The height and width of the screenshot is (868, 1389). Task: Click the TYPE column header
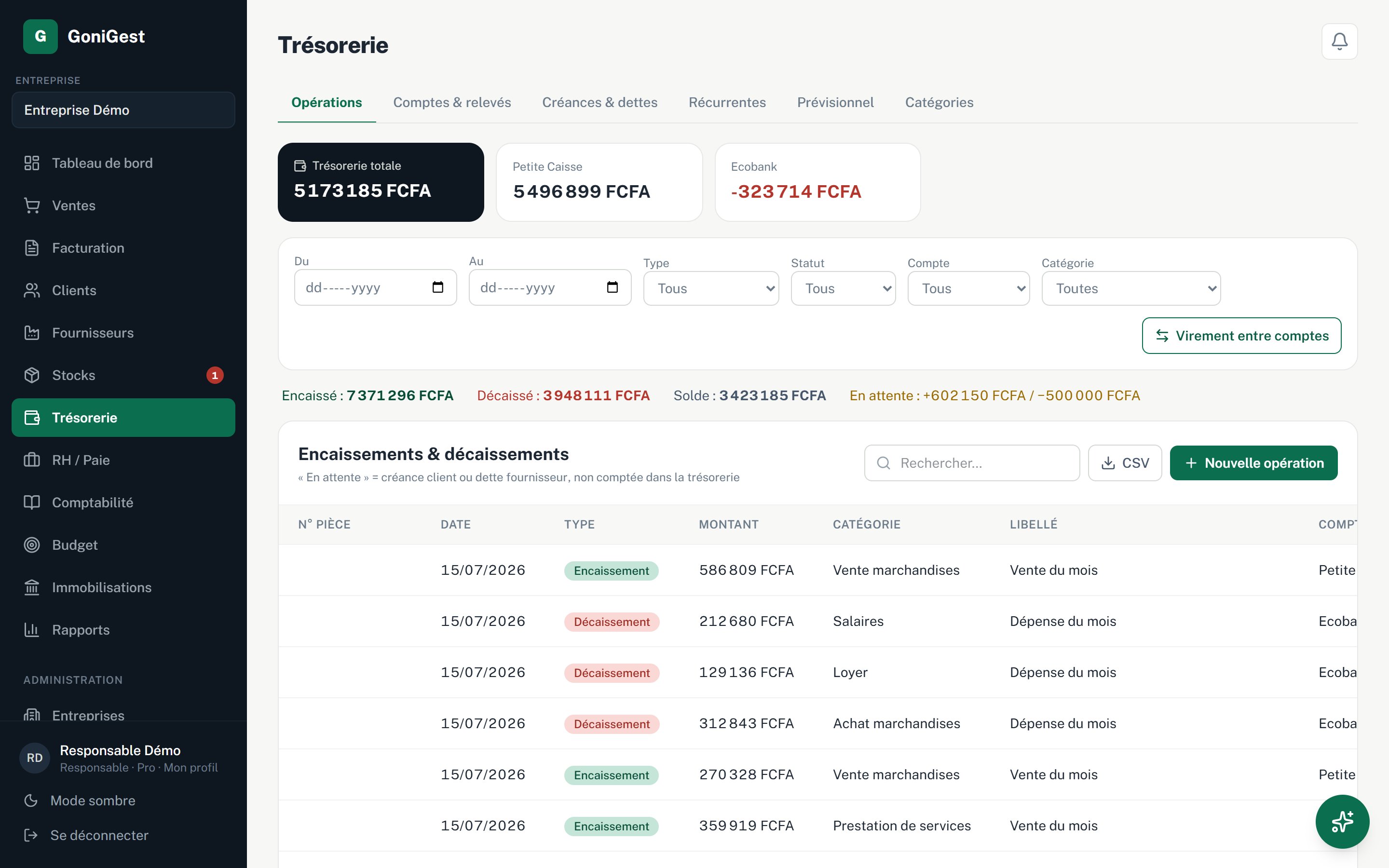point(579,524)
